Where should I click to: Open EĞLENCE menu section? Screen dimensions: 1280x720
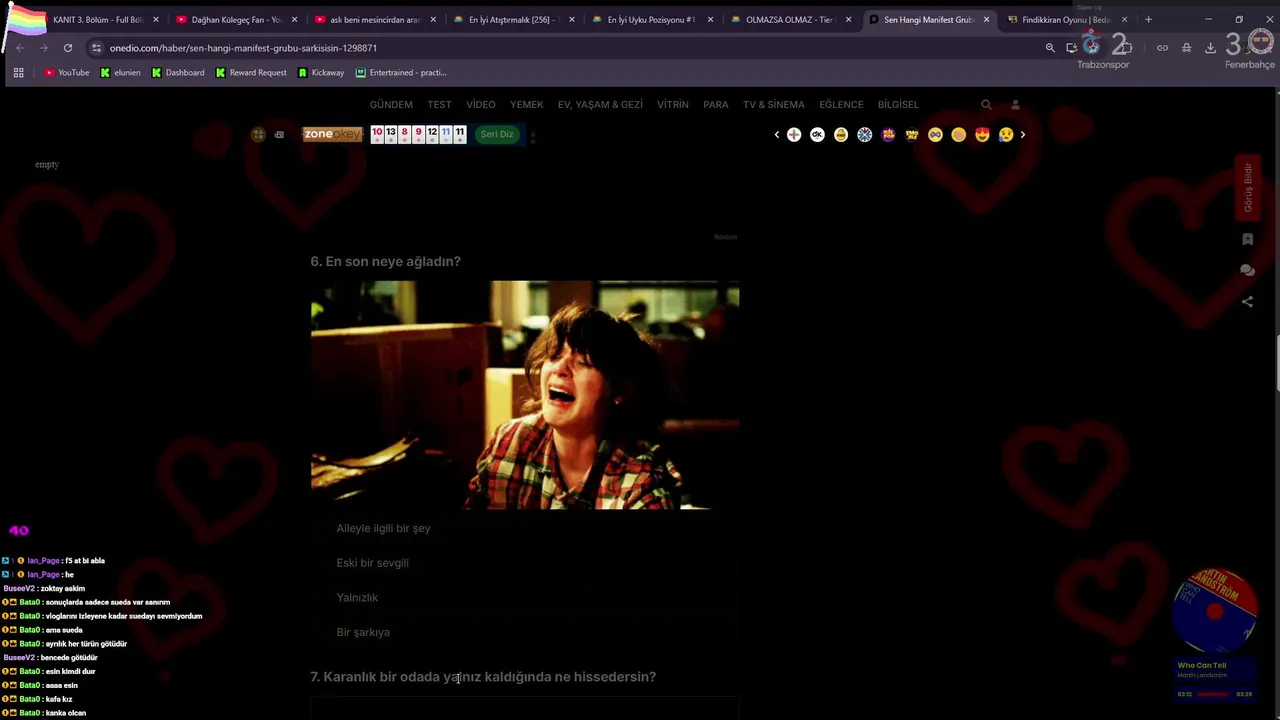point(841,104)
